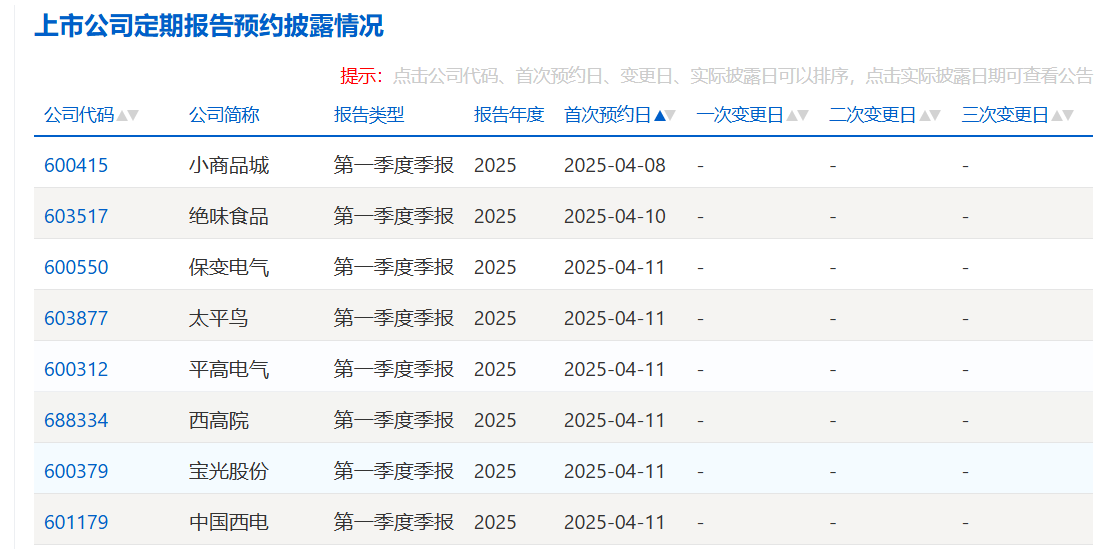Viewport: 1102px width, 549px height.
Task: Open company code 688334
Action: pyautogui.click(x=76, y=420)
